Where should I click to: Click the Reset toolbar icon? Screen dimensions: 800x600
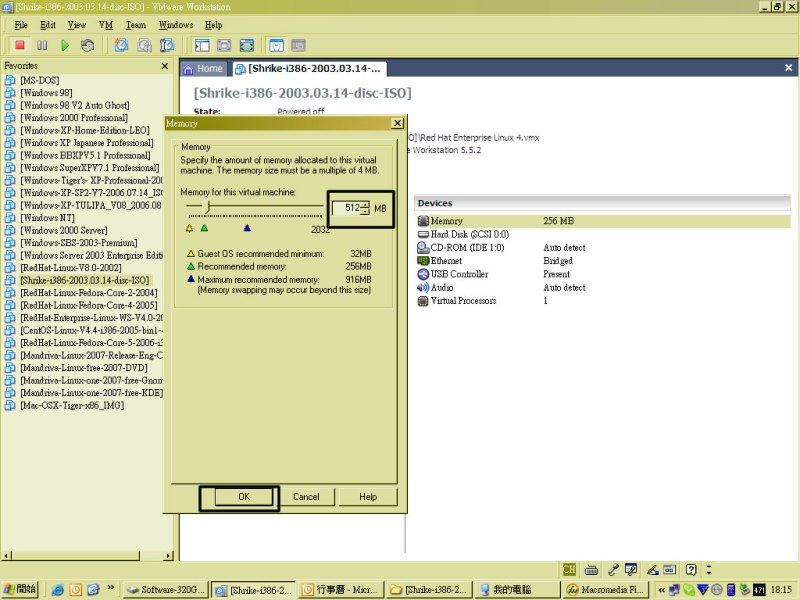click(x=87, y=45)
